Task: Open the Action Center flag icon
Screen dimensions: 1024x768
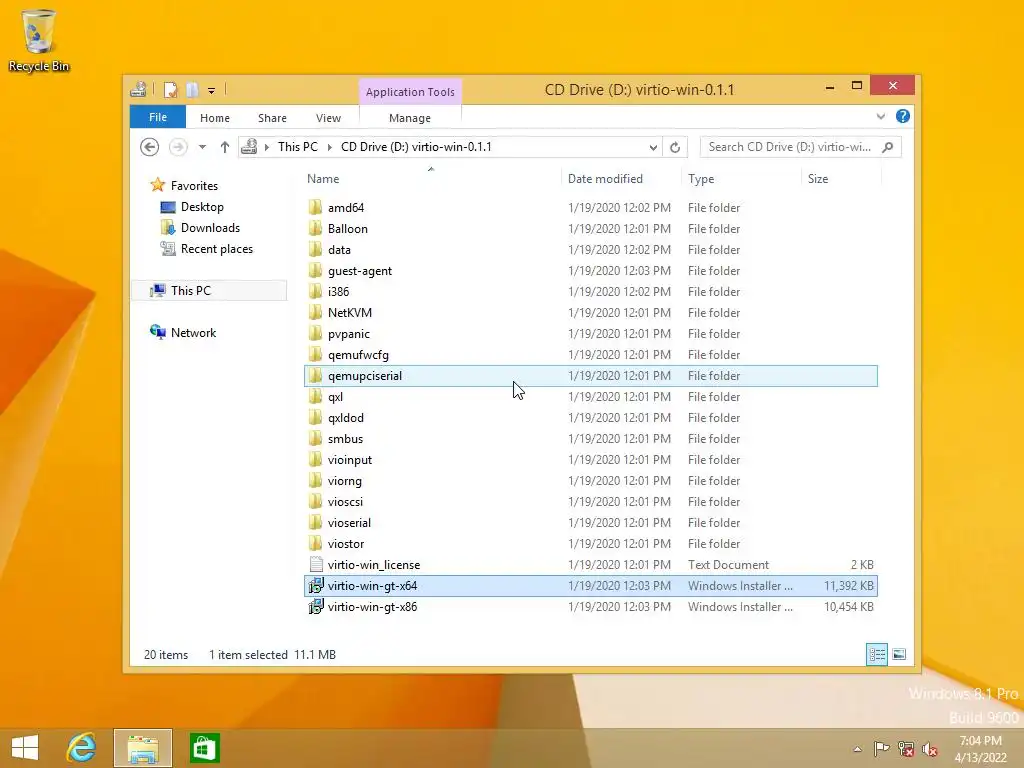Action: click(881, 749)
